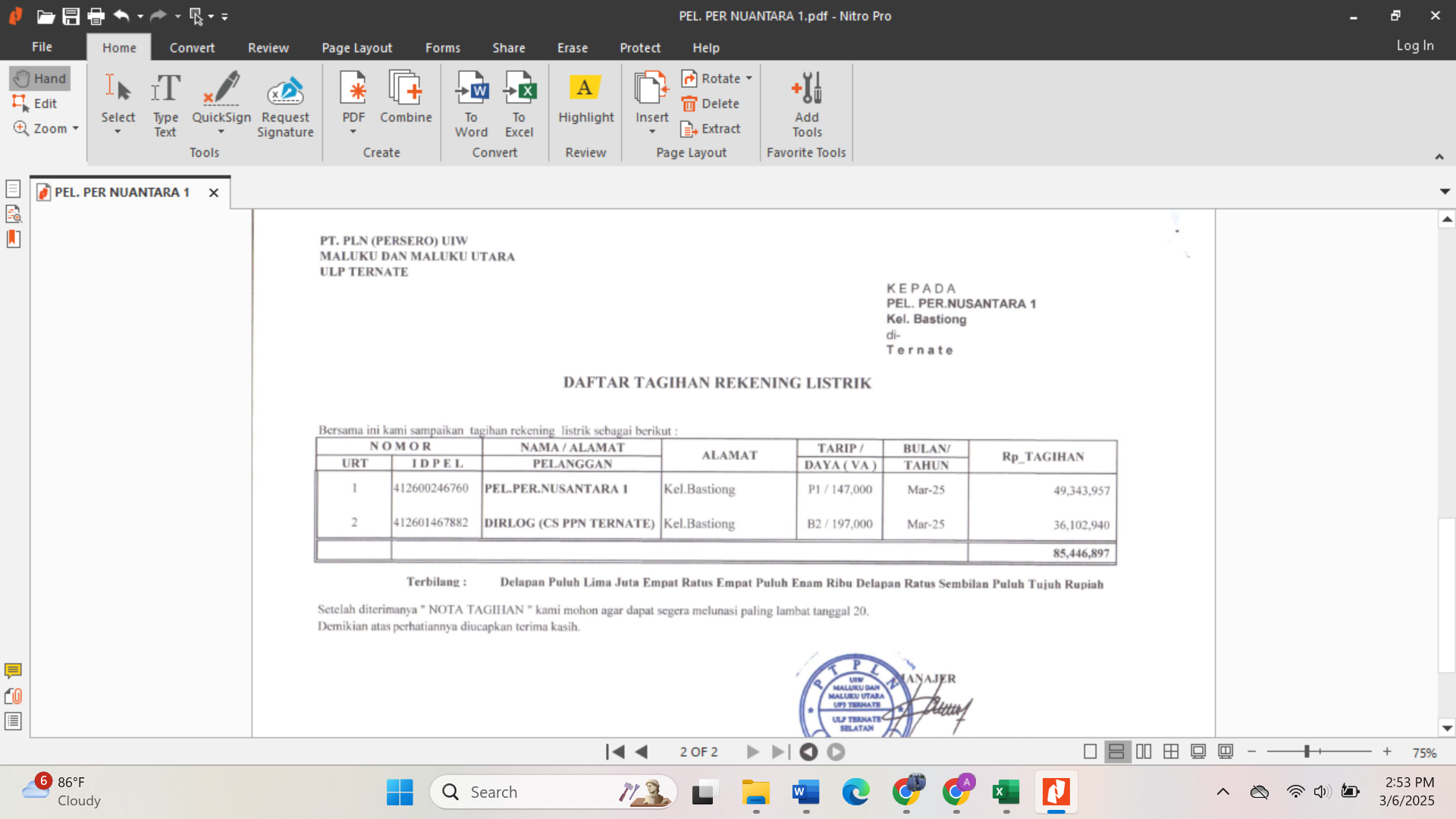Click Delete pages button

pyautogui.click(x=711, y=103)
